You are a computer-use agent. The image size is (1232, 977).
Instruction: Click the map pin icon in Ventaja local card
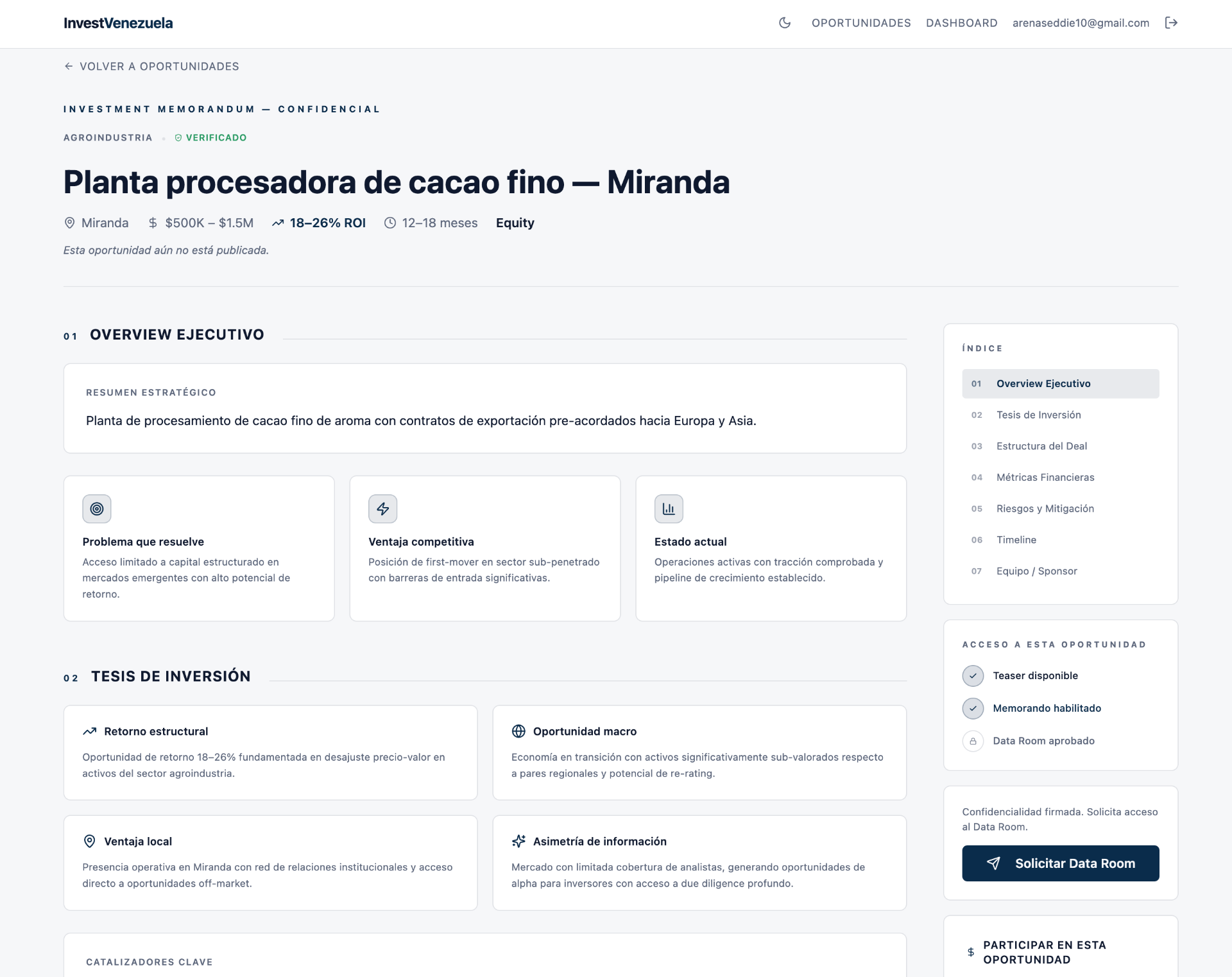[x=90, y=841]
